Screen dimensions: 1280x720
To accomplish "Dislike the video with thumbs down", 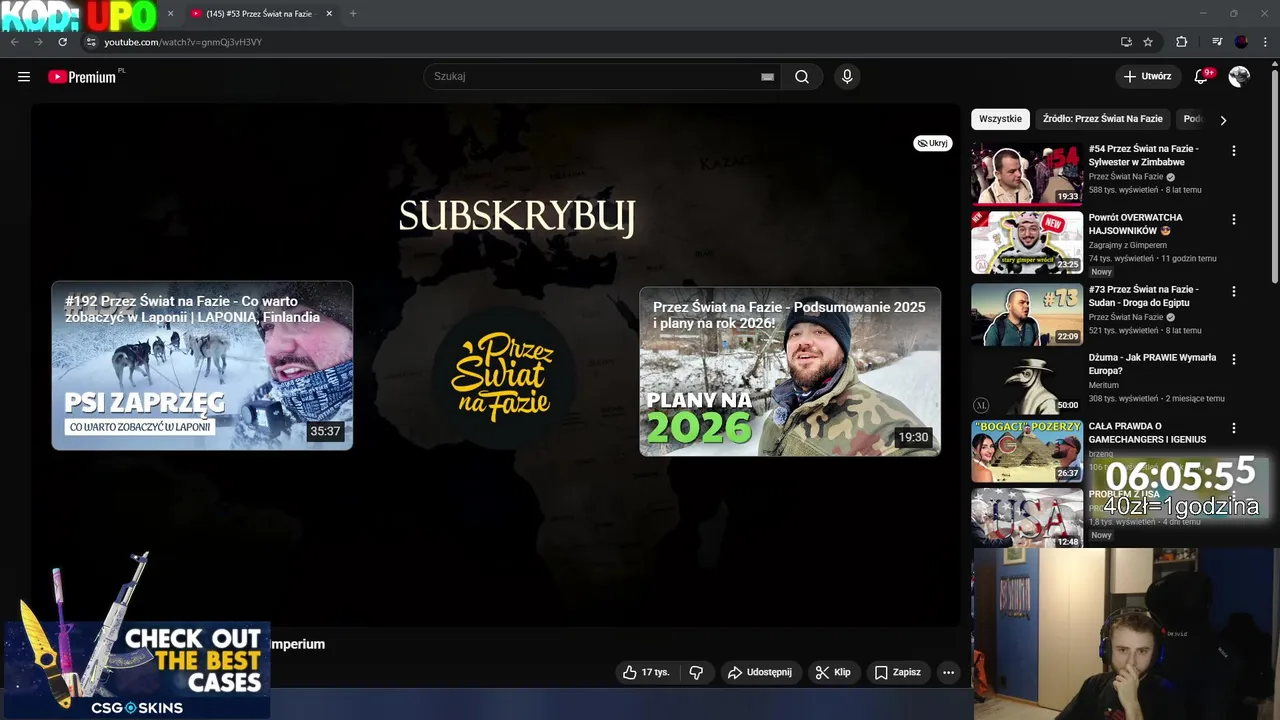I will [697, 672].
